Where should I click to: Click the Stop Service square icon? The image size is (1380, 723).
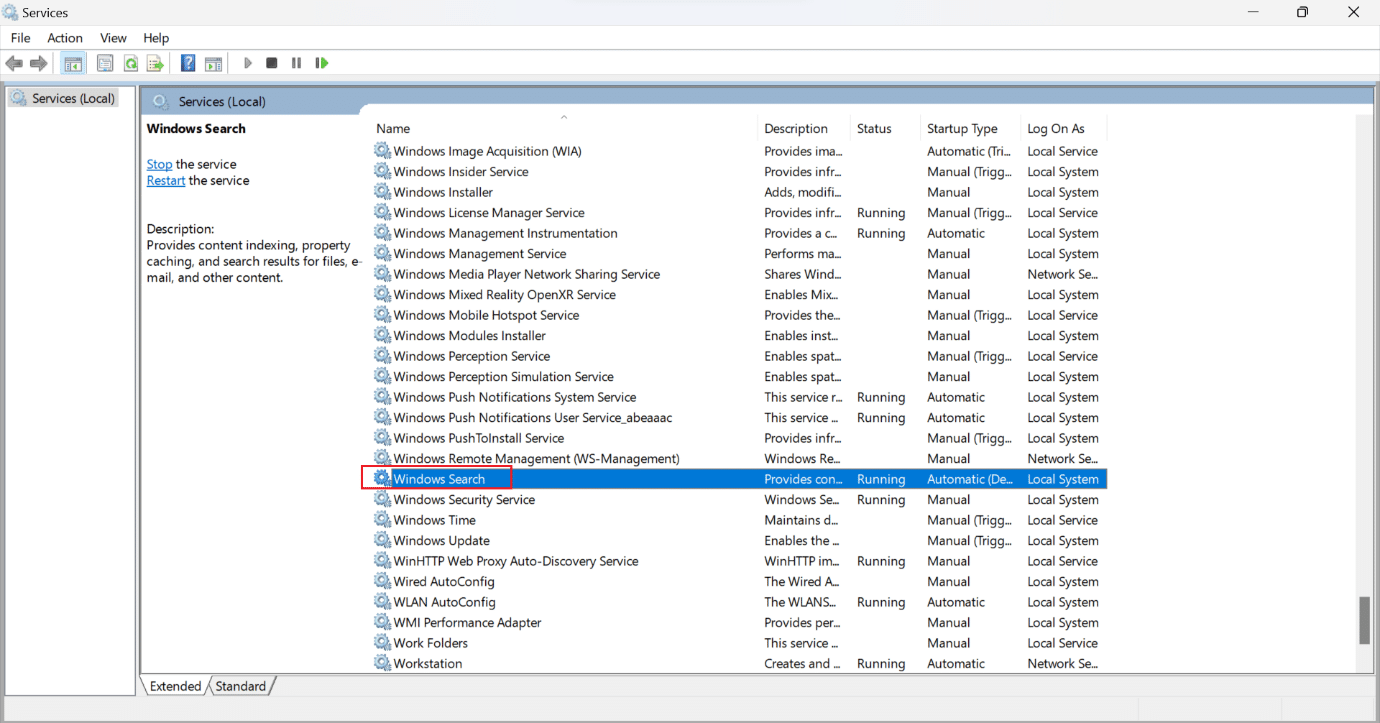point(271,63)
